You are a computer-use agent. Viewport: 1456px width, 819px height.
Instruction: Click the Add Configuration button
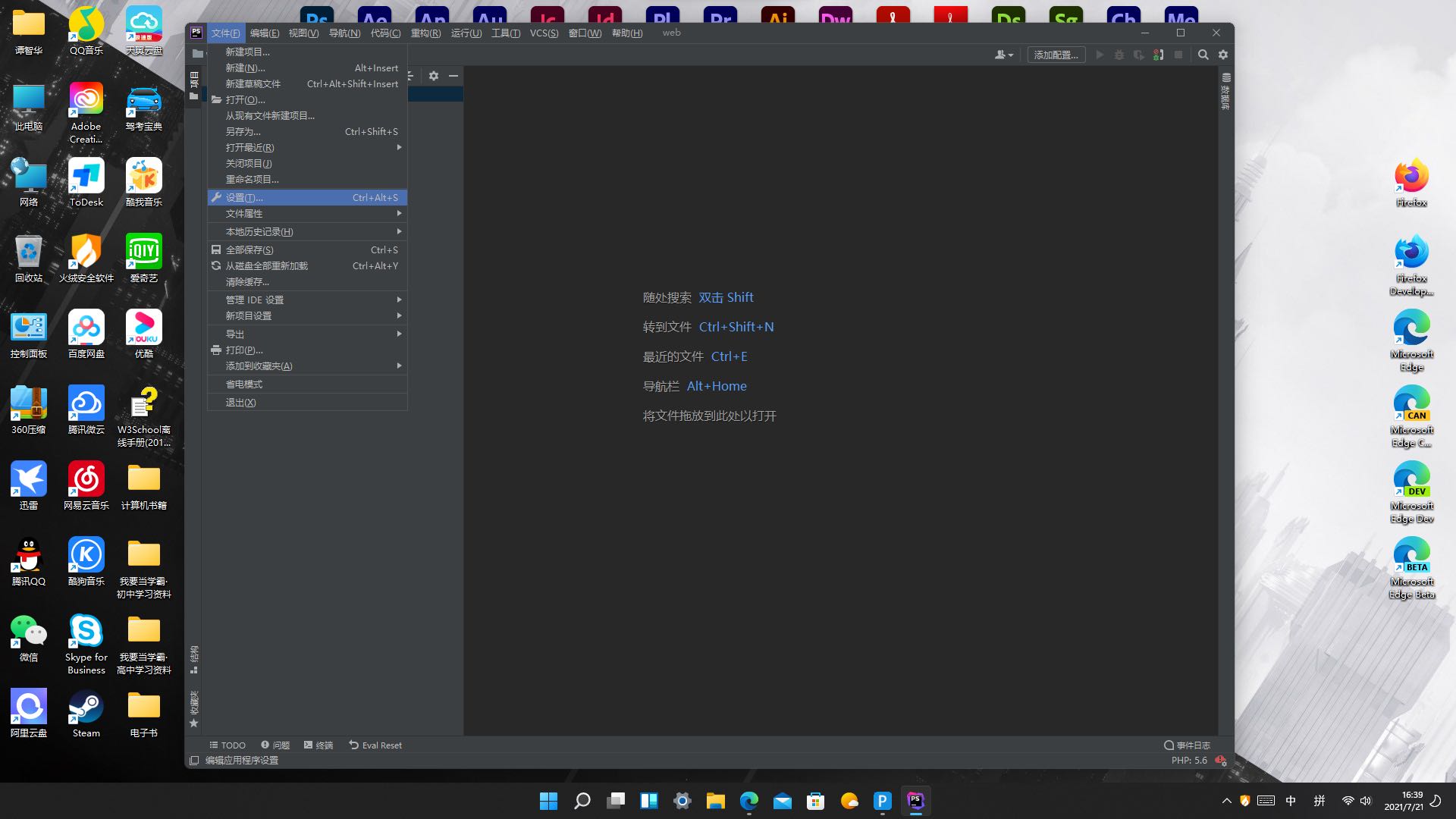coord(1056,55)
